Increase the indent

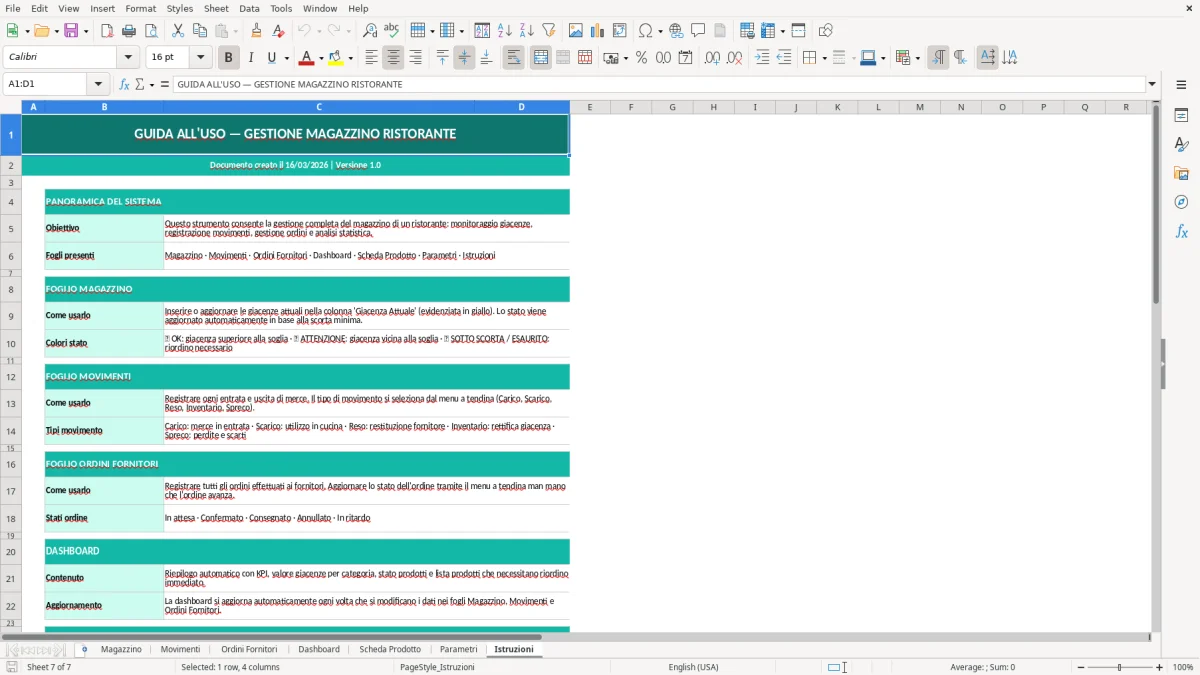(762, 58)
